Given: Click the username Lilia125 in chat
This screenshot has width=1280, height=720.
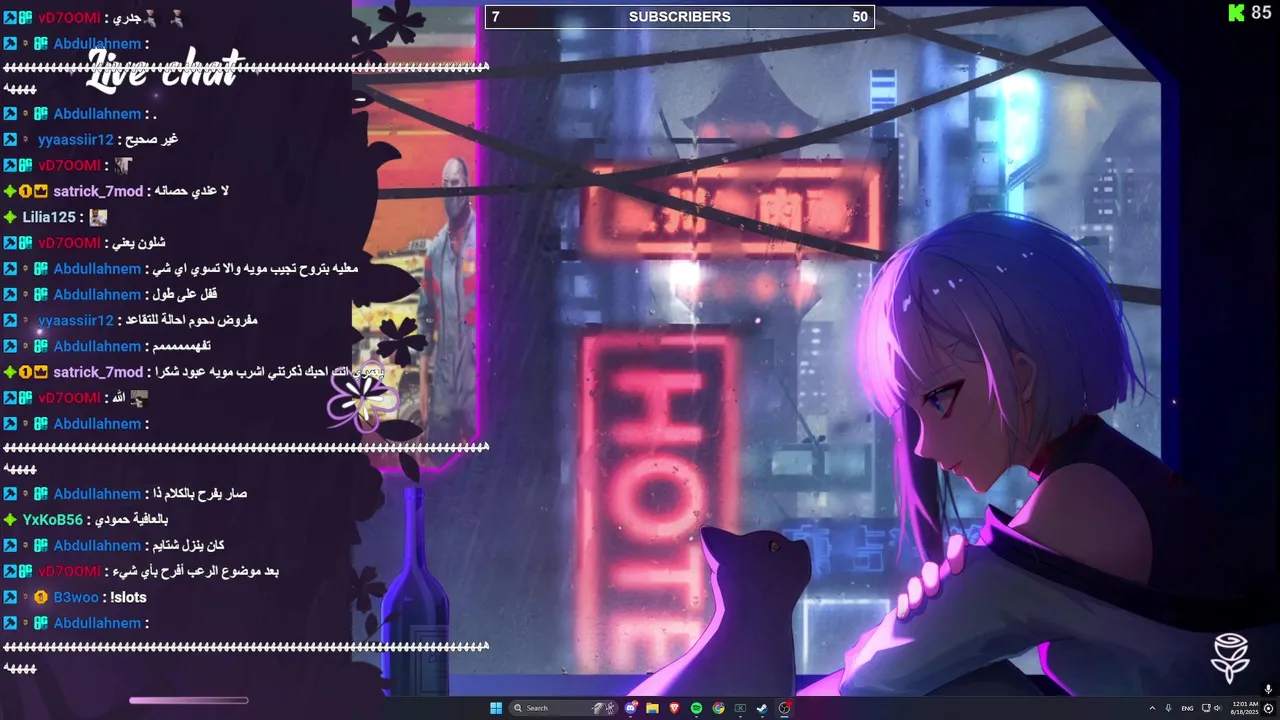Looking at the screenshot, I should click(x=49, y=217).
